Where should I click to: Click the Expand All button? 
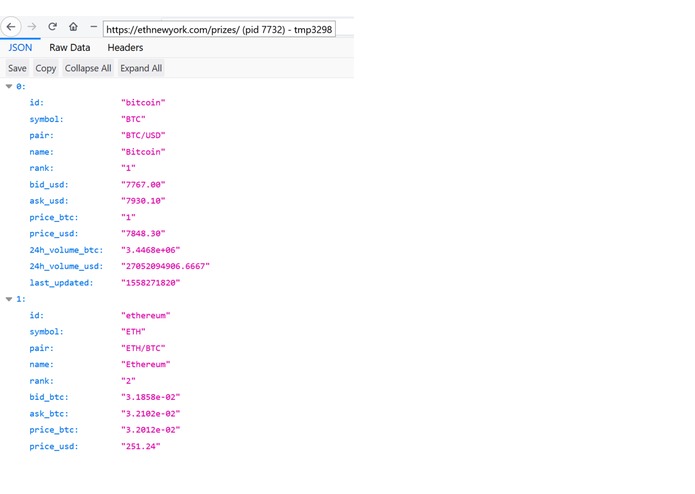[141, 68]
